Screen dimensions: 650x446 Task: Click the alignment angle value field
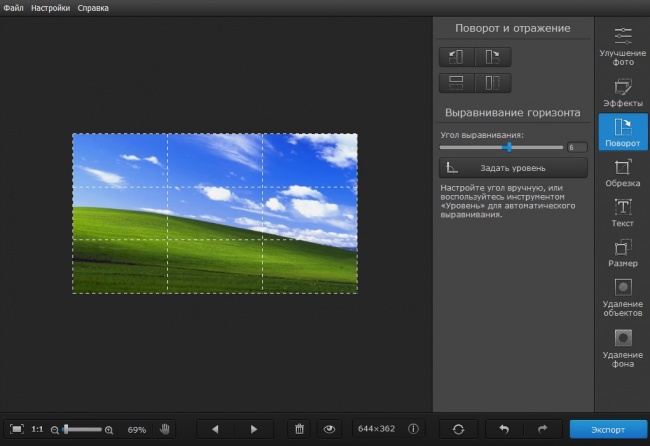577,147
